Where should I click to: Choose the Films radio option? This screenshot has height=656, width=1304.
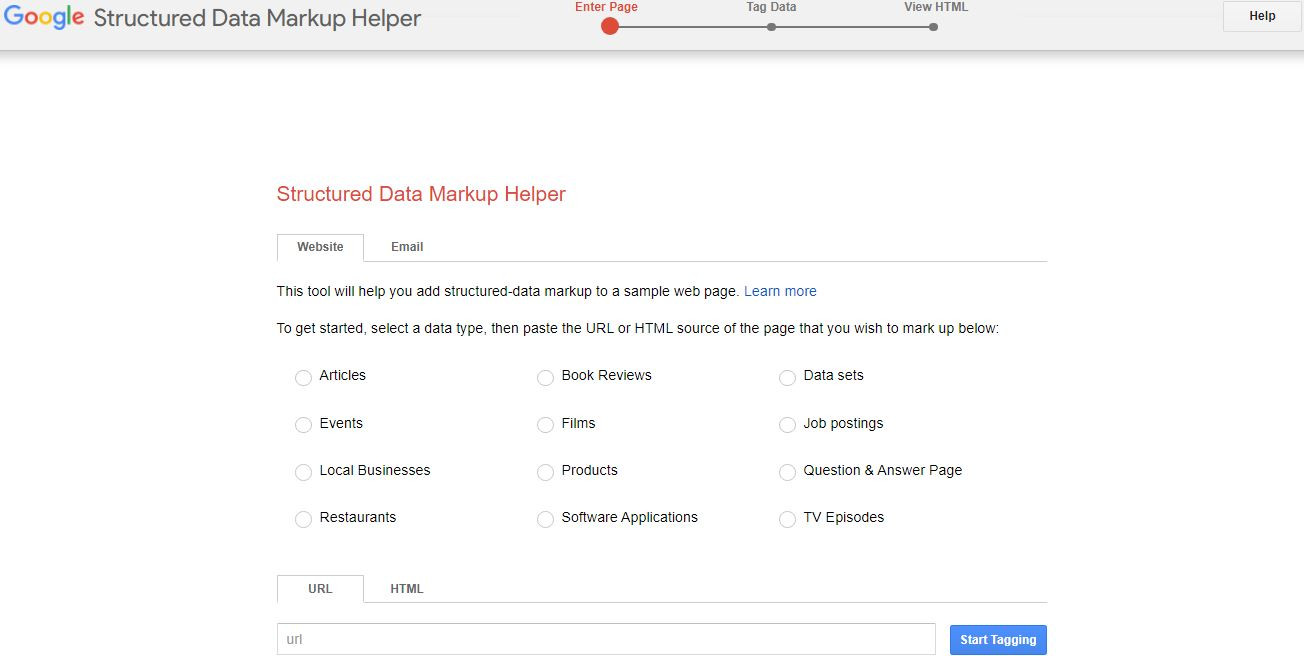pos(545,425)
